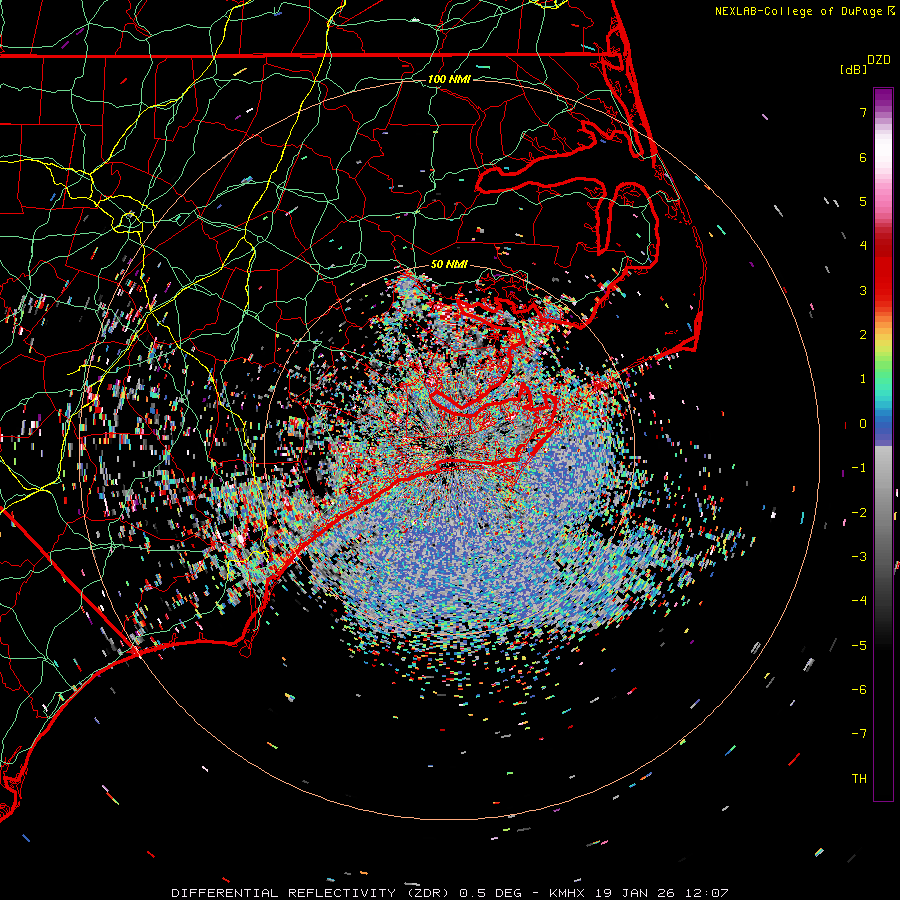Click the [dB] units label
The image size is (900, 900).
pos(853,69)
